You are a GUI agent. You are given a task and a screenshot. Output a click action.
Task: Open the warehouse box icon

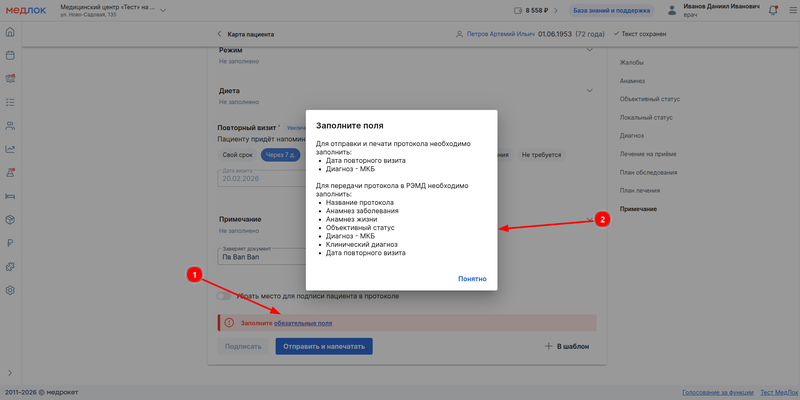click(x=10, y=219)
